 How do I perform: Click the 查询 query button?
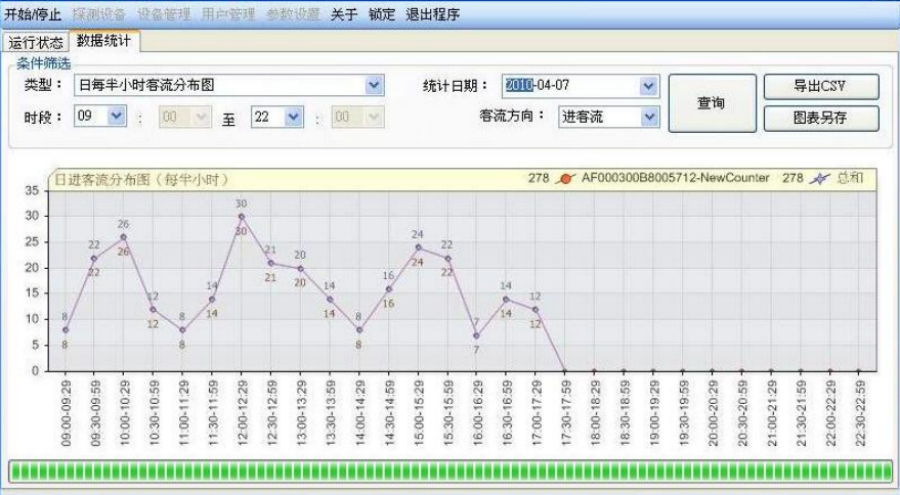coord(710,103)
